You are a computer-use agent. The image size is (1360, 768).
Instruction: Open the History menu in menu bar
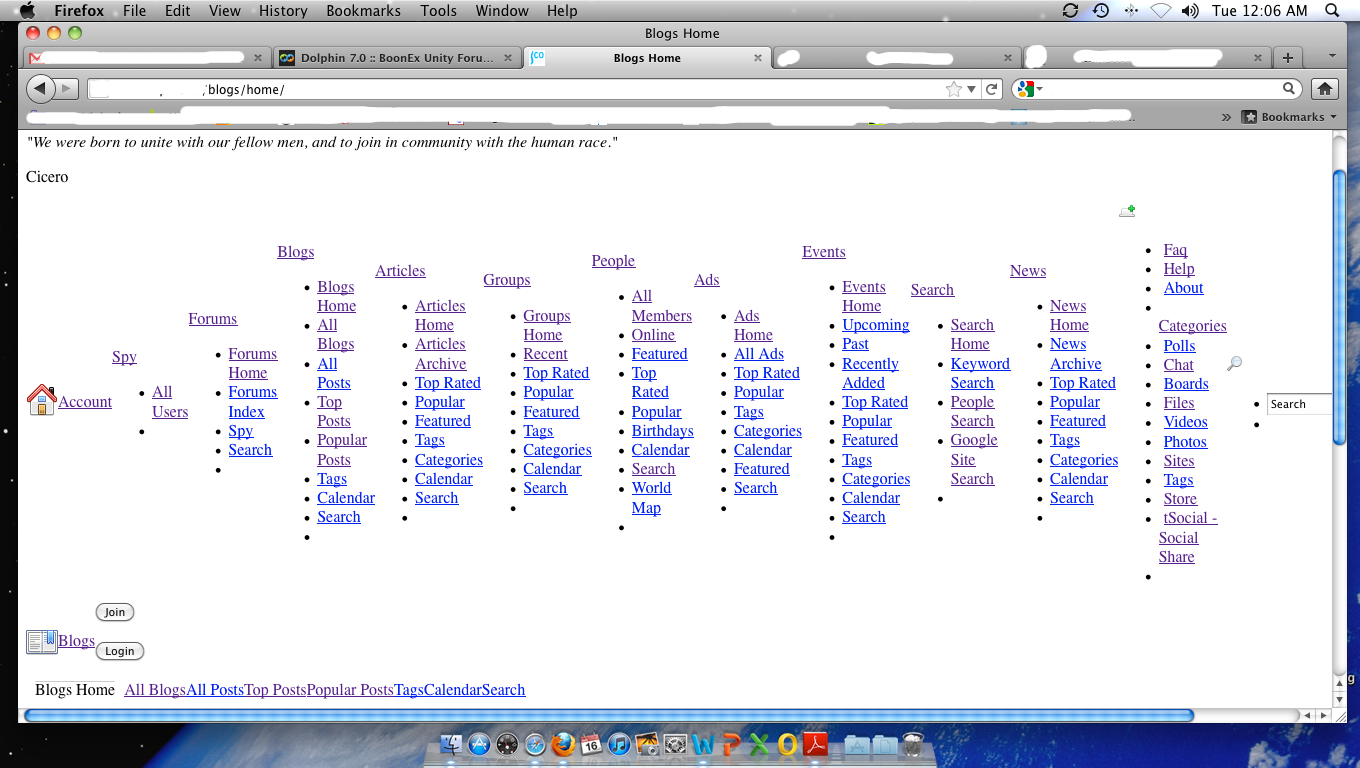(283, 11)
